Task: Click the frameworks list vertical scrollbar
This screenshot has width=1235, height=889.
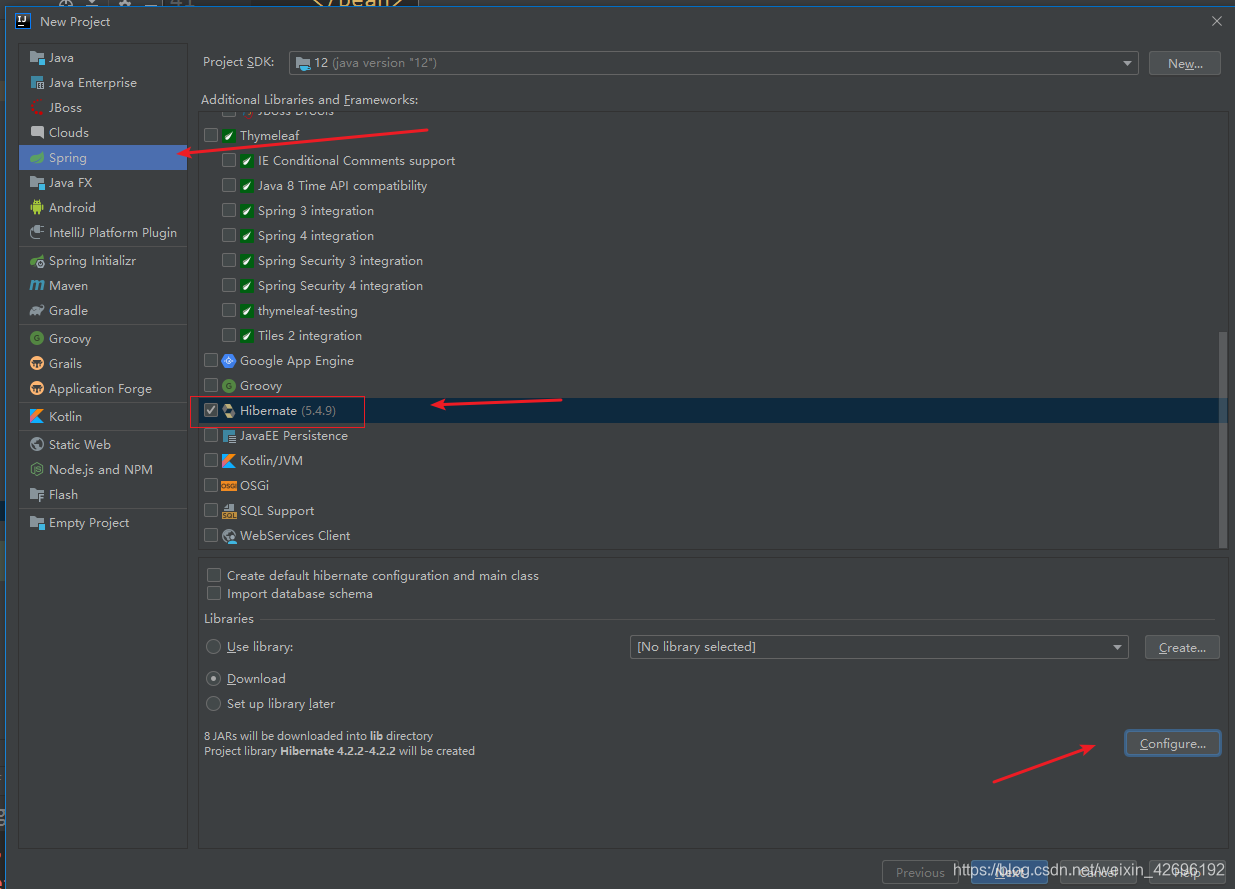Action: coord(1222,440)
